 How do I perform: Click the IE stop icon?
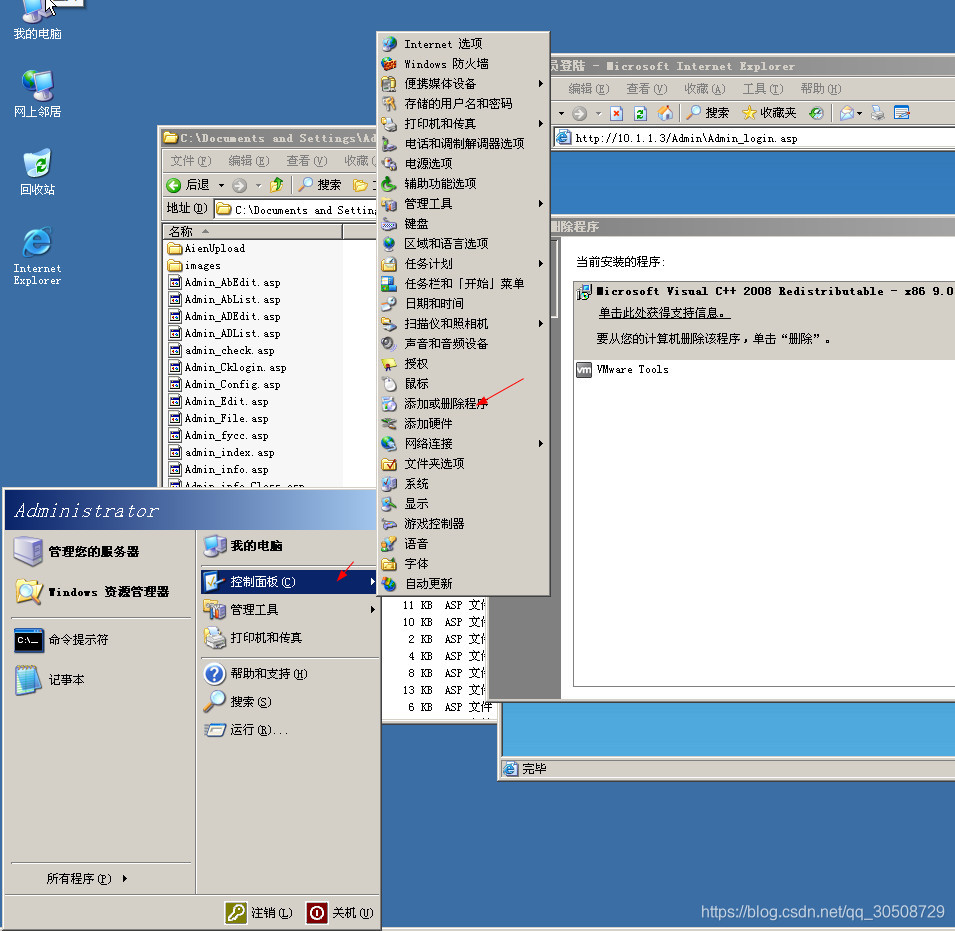(616, 113)
